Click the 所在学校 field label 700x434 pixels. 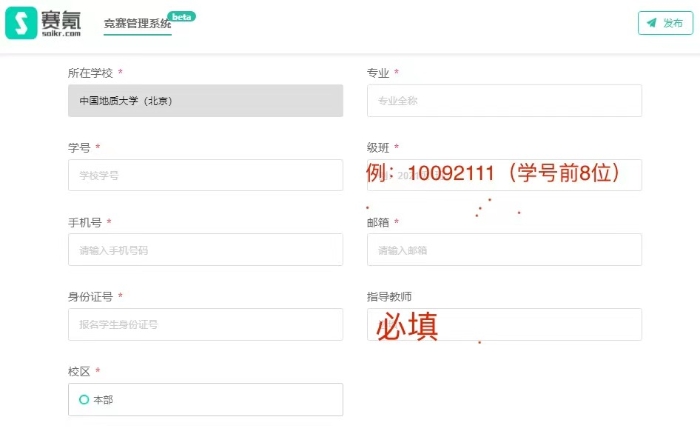click(90, 73)
